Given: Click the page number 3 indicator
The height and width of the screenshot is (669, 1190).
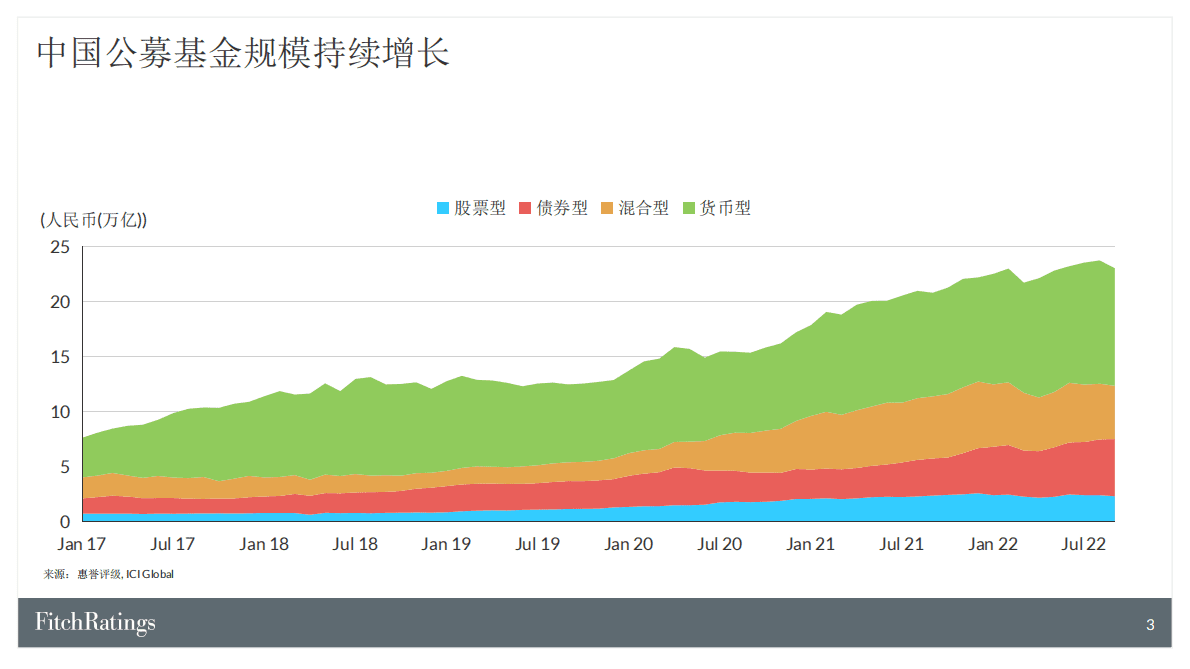Looking at the screenshot, I should coord(1148,621).
